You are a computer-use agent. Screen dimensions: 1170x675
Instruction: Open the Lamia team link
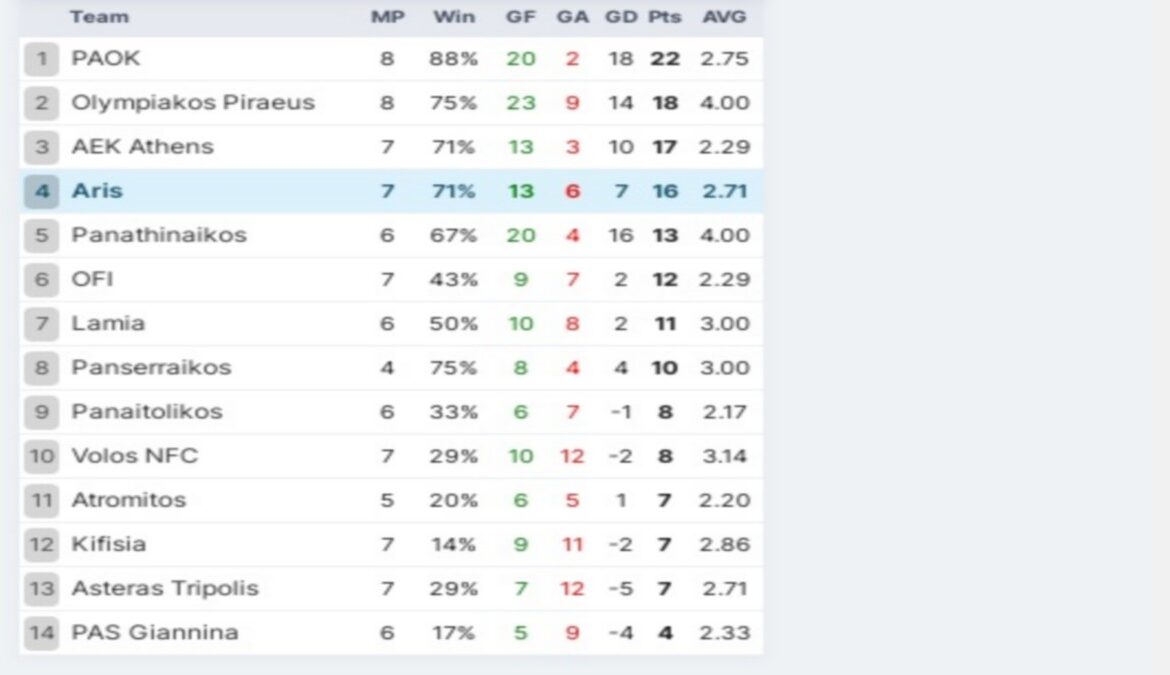[108, 323]
